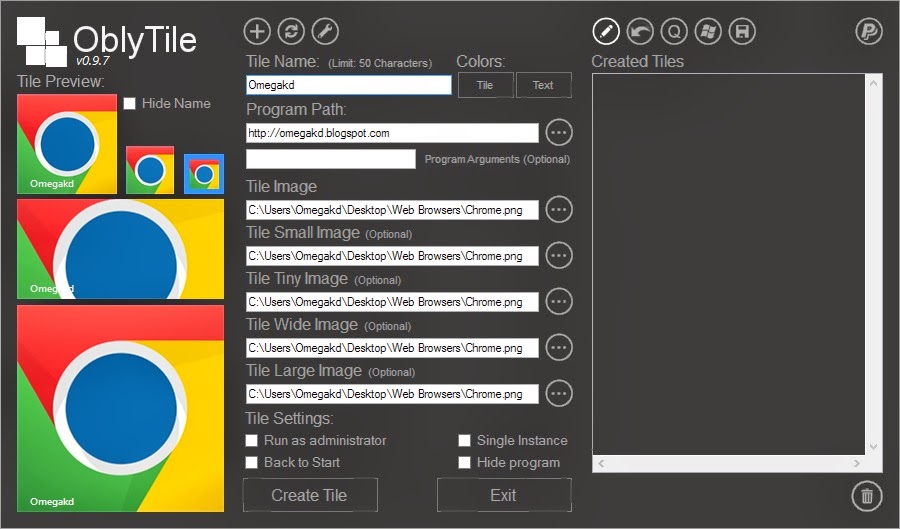Click Created Tiles list scroll down arrow
The image size is (900, 529).
(874, 447)
